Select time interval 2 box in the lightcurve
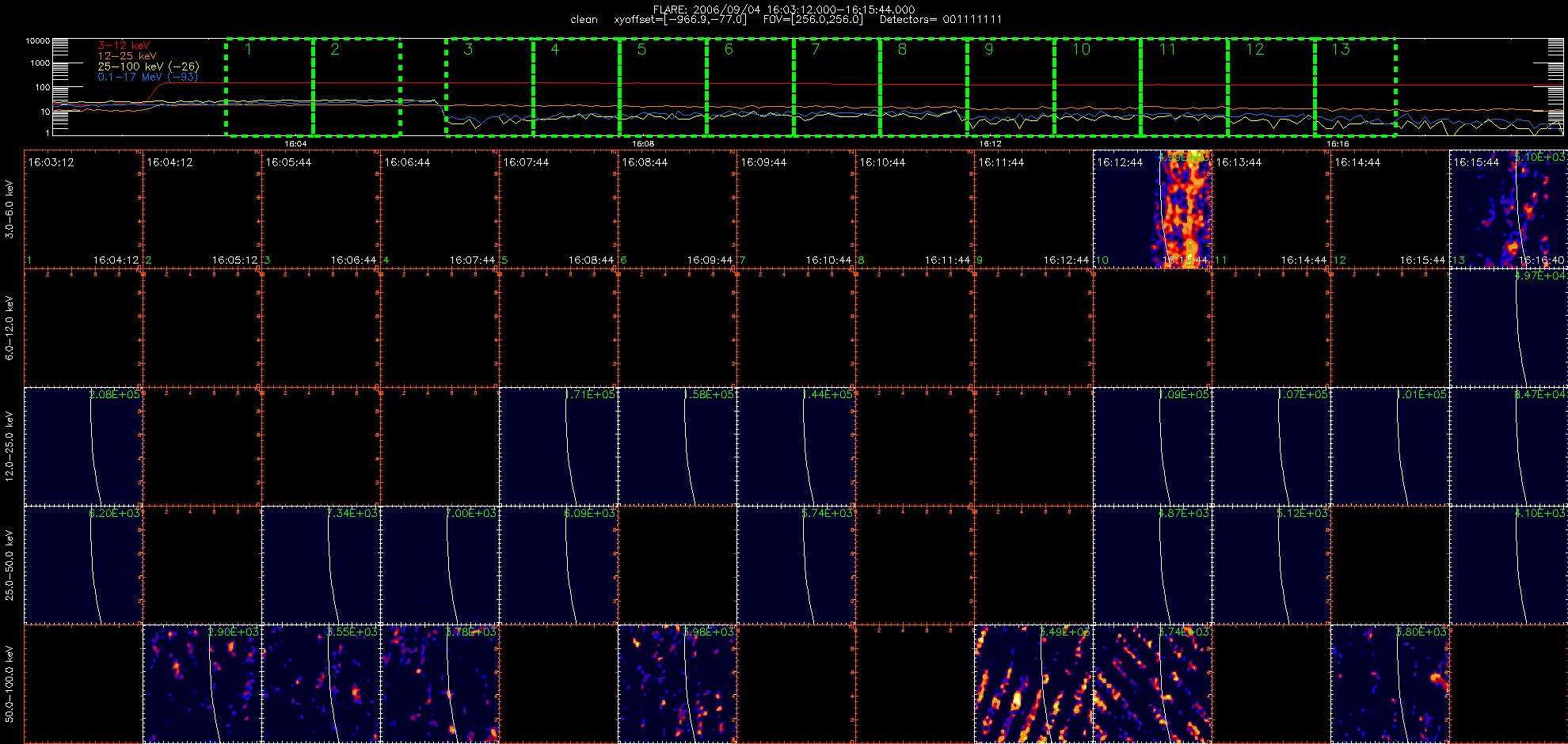Viewport: 1568px width, 744px height. click(x=356, y=87)
